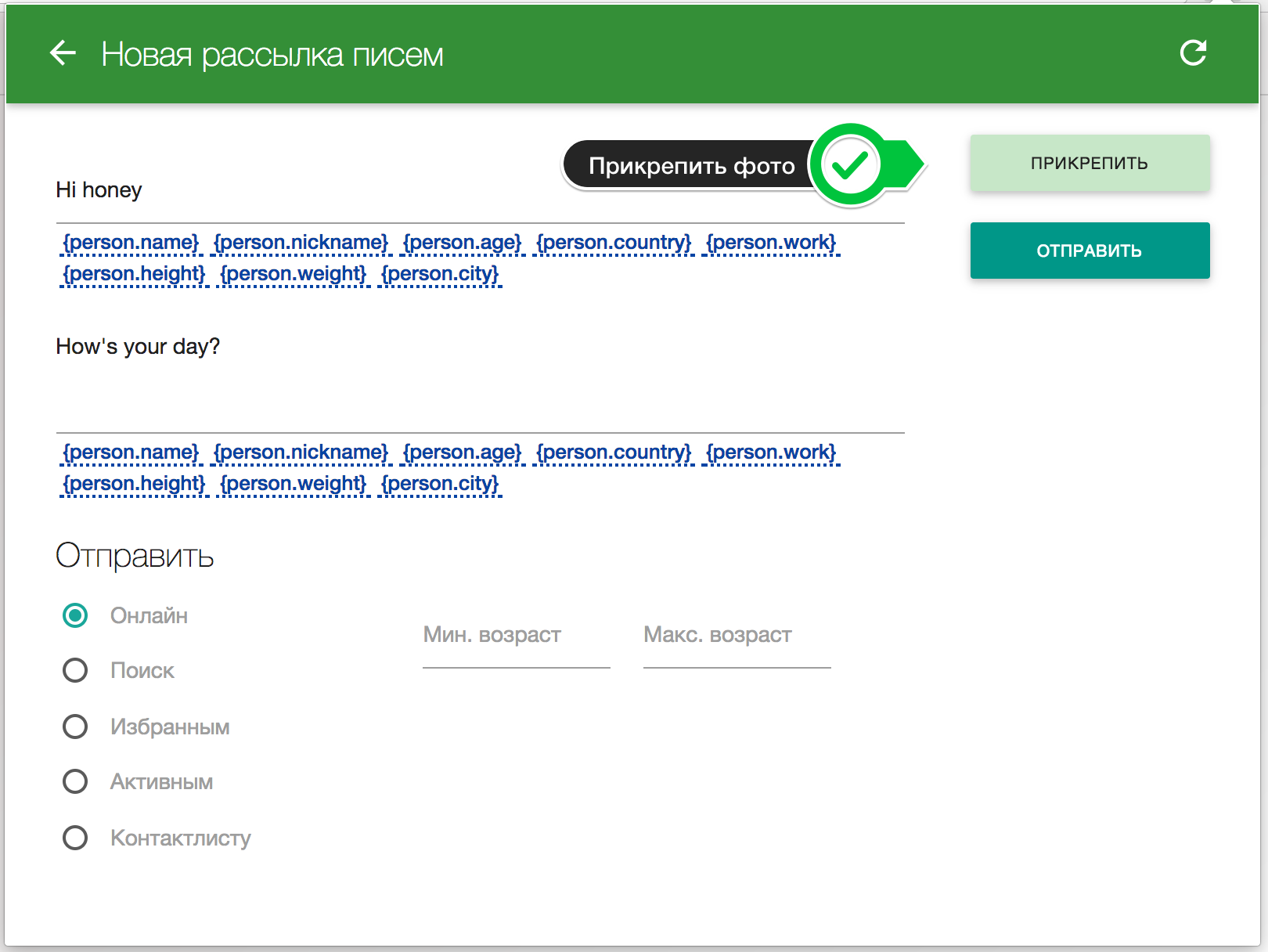Screen dimensions: 1268x952
Task: Click the Новая рассылка писем title
Action: 272,55
